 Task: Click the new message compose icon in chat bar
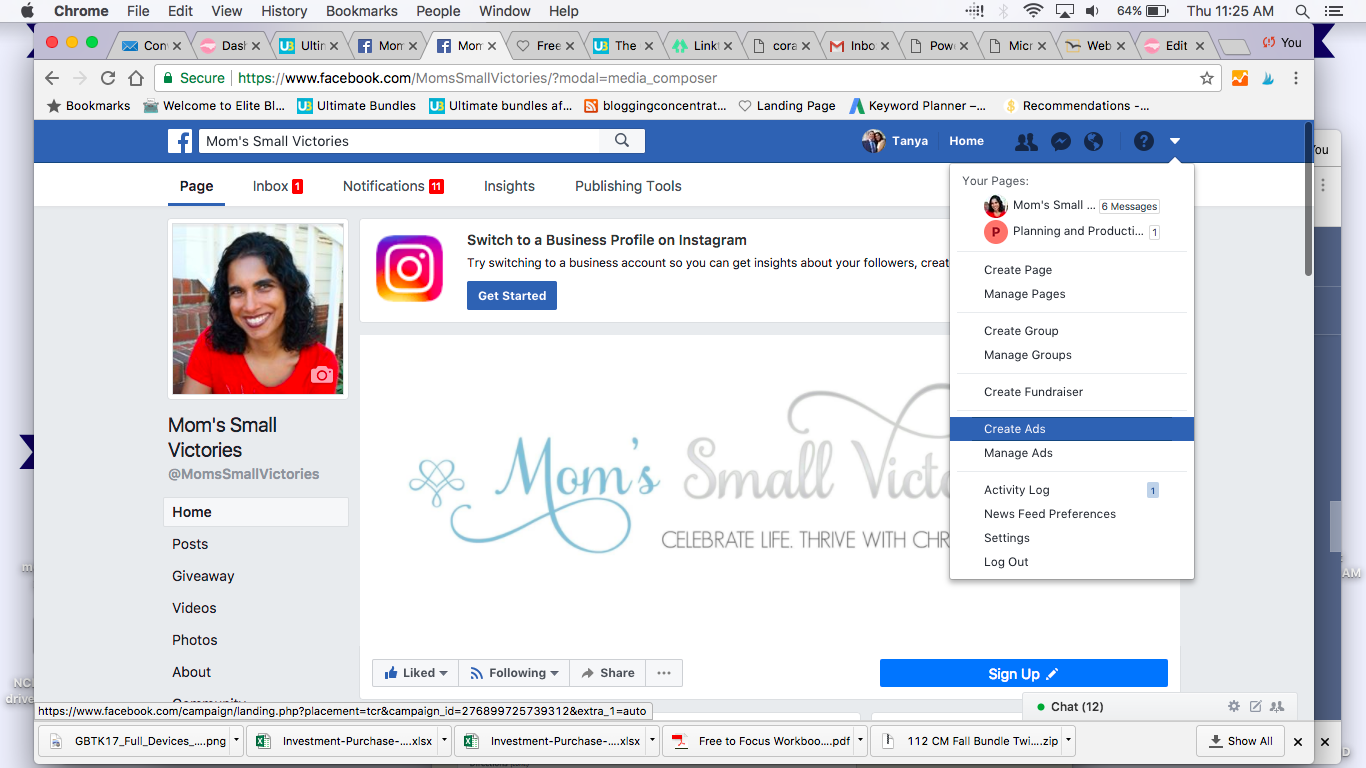point(1256,706)
